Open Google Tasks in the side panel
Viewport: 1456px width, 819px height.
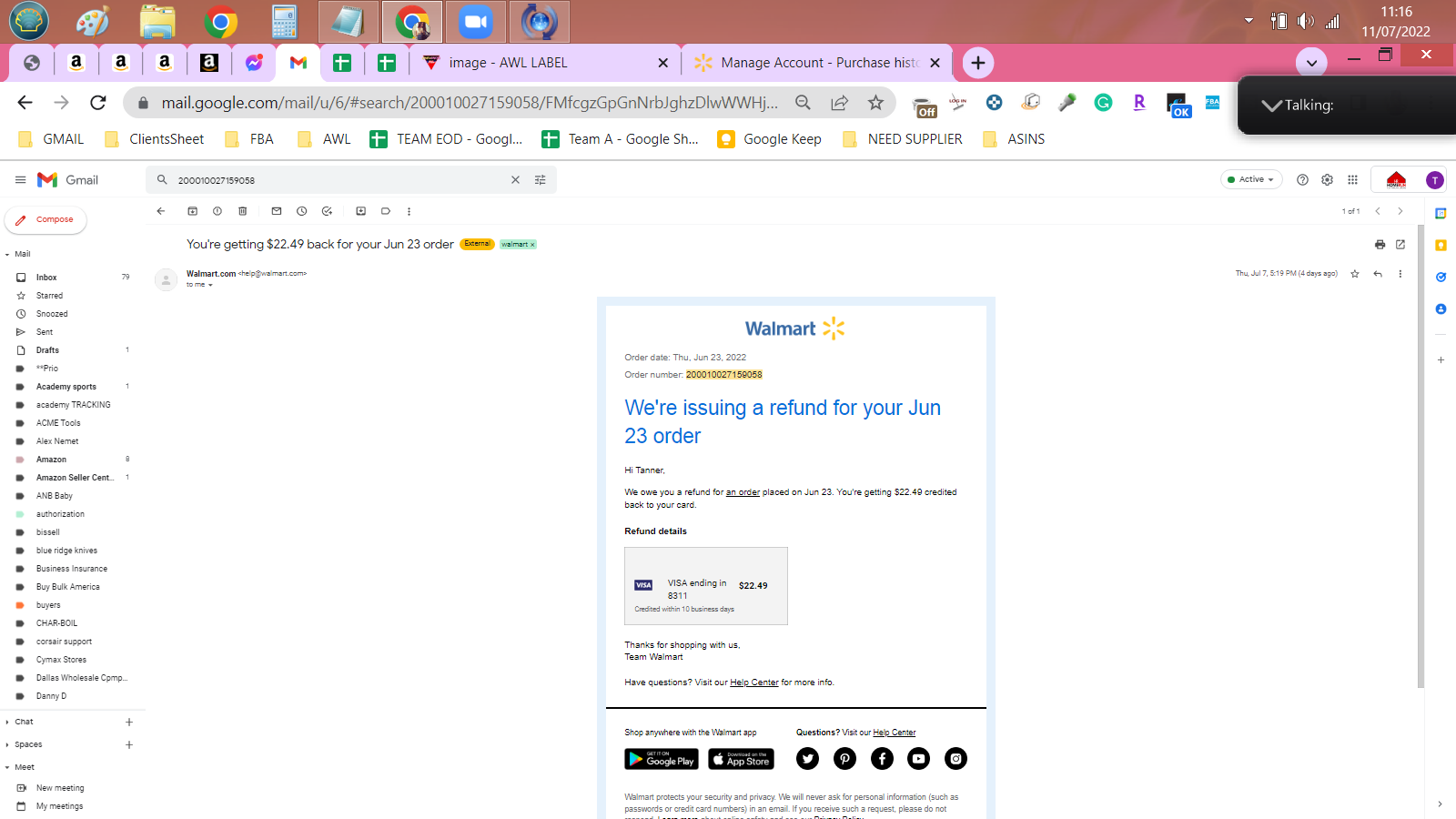click(x=1441, y=278)
